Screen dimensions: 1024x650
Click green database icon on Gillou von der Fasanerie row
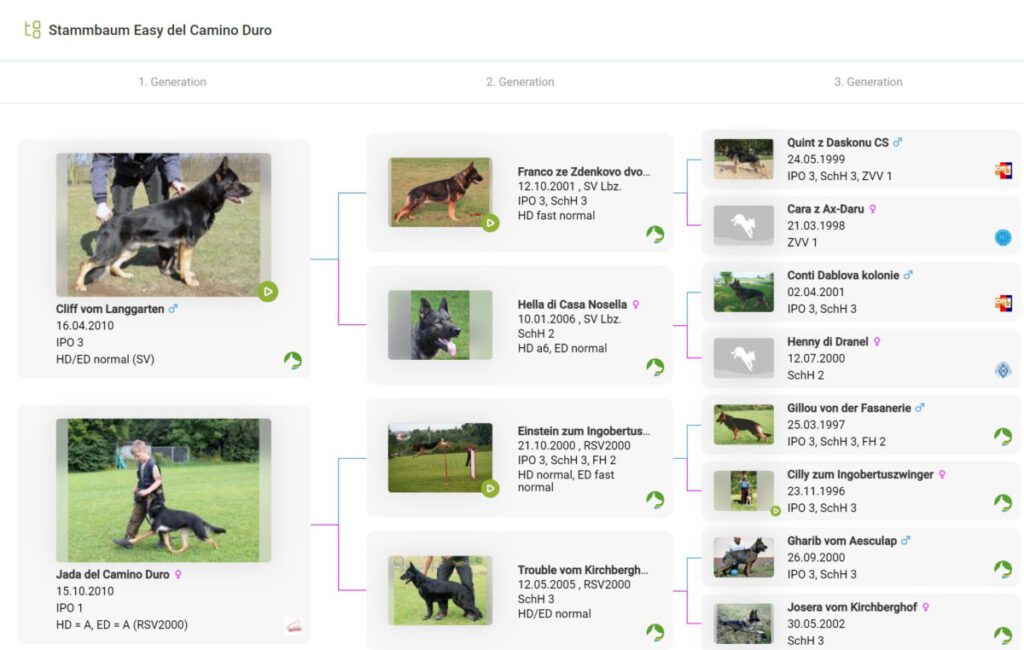click(1003, 436)
